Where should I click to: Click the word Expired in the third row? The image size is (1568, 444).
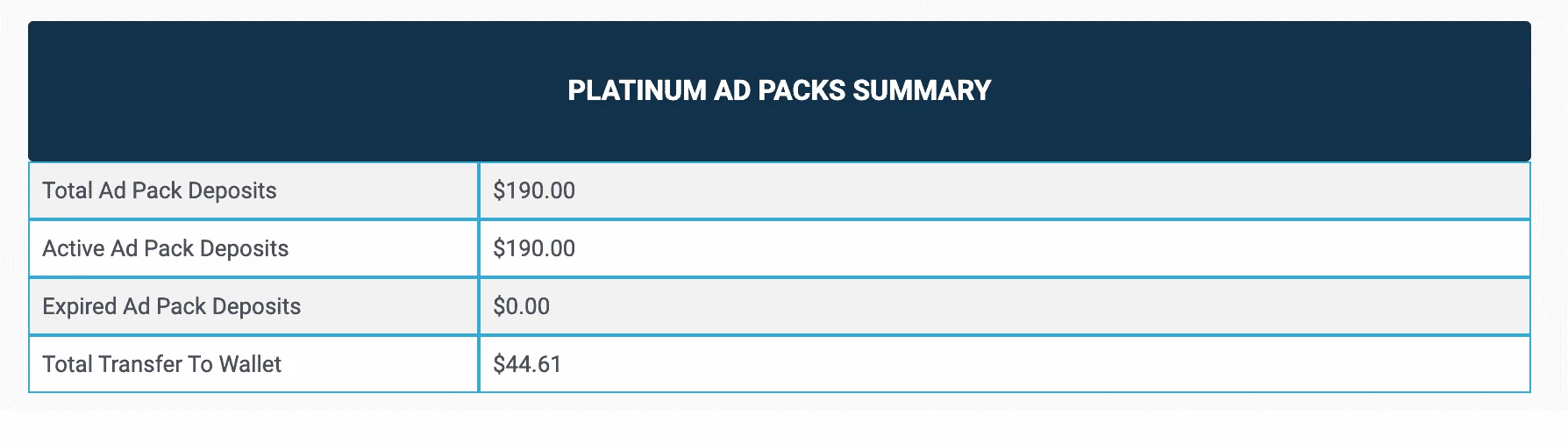point(80,306)
